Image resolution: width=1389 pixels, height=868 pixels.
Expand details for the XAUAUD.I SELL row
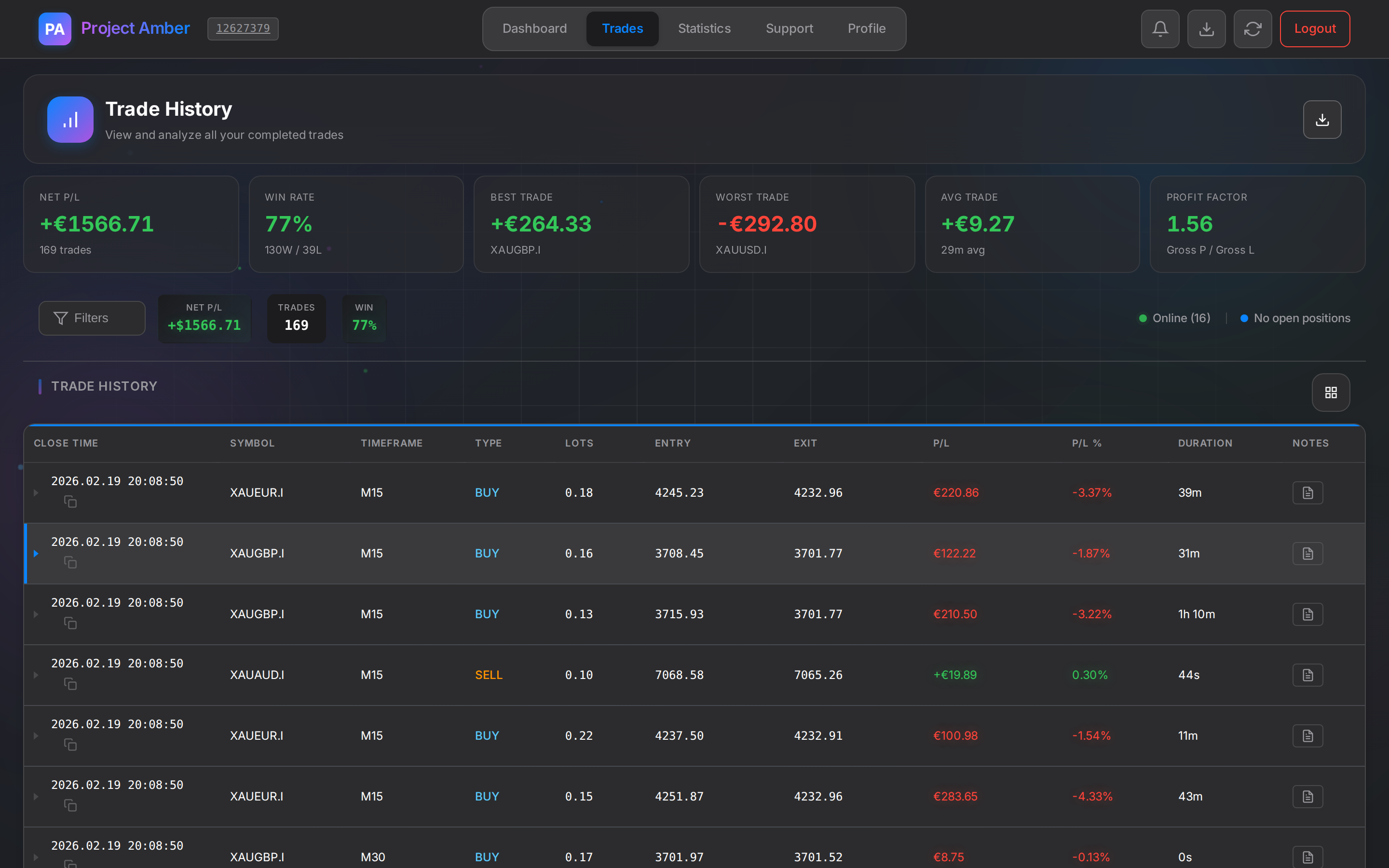[x=35, y=675]
